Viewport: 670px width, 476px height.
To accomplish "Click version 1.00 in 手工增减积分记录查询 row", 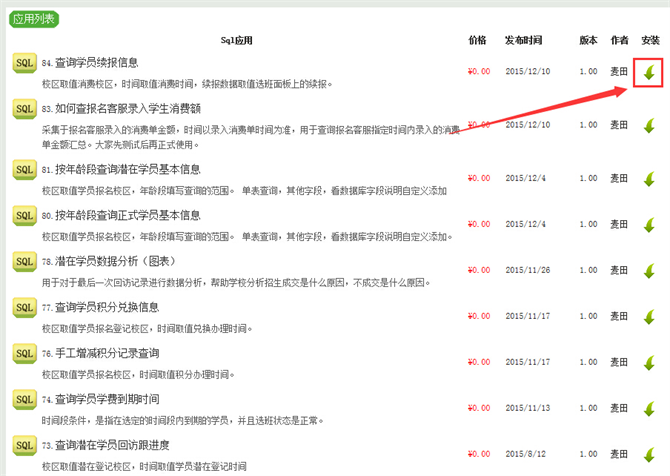I will (x=588, y=362).
